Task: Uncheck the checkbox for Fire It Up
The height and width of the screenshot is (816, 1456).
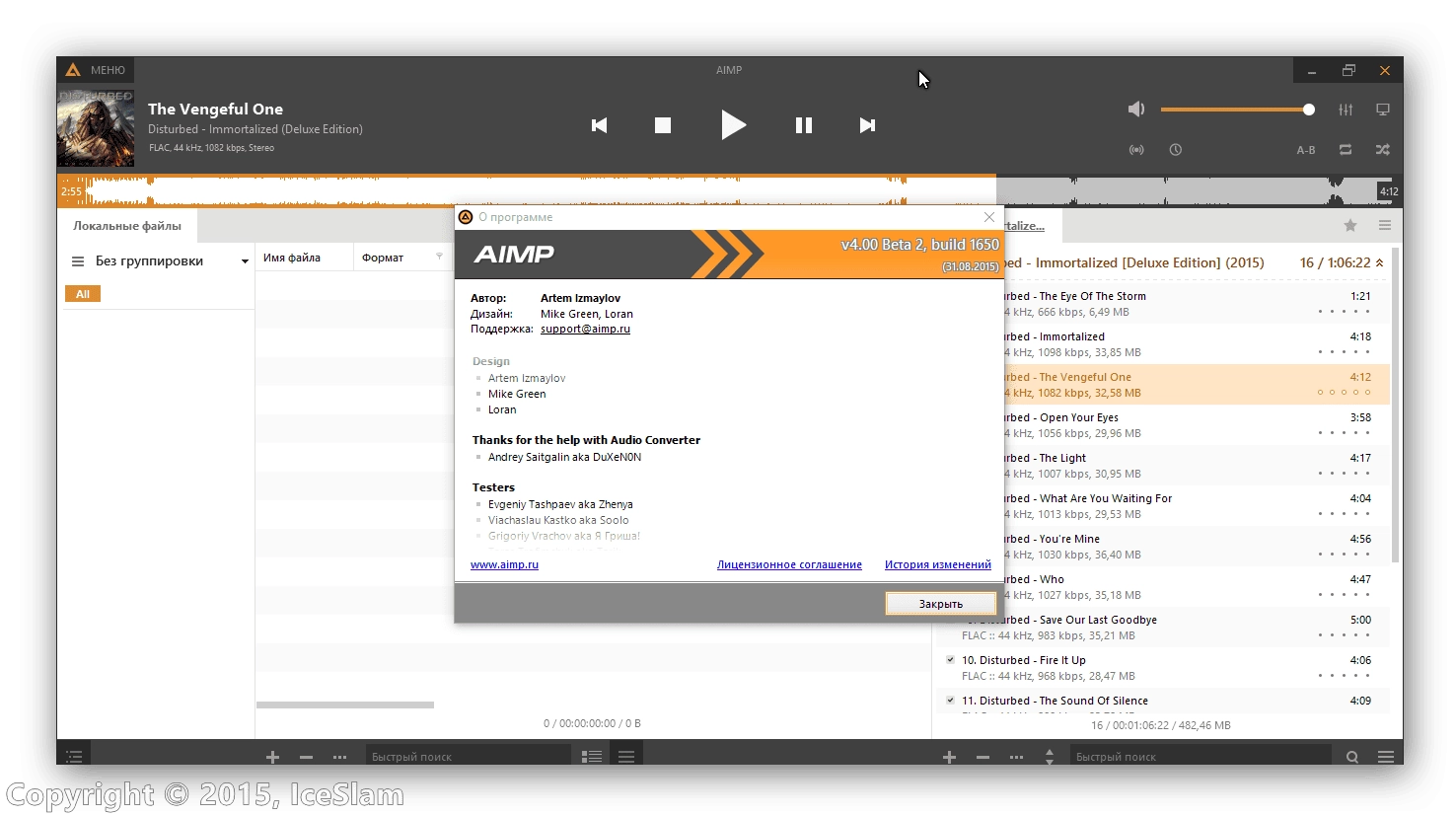Action: (950, 660)
